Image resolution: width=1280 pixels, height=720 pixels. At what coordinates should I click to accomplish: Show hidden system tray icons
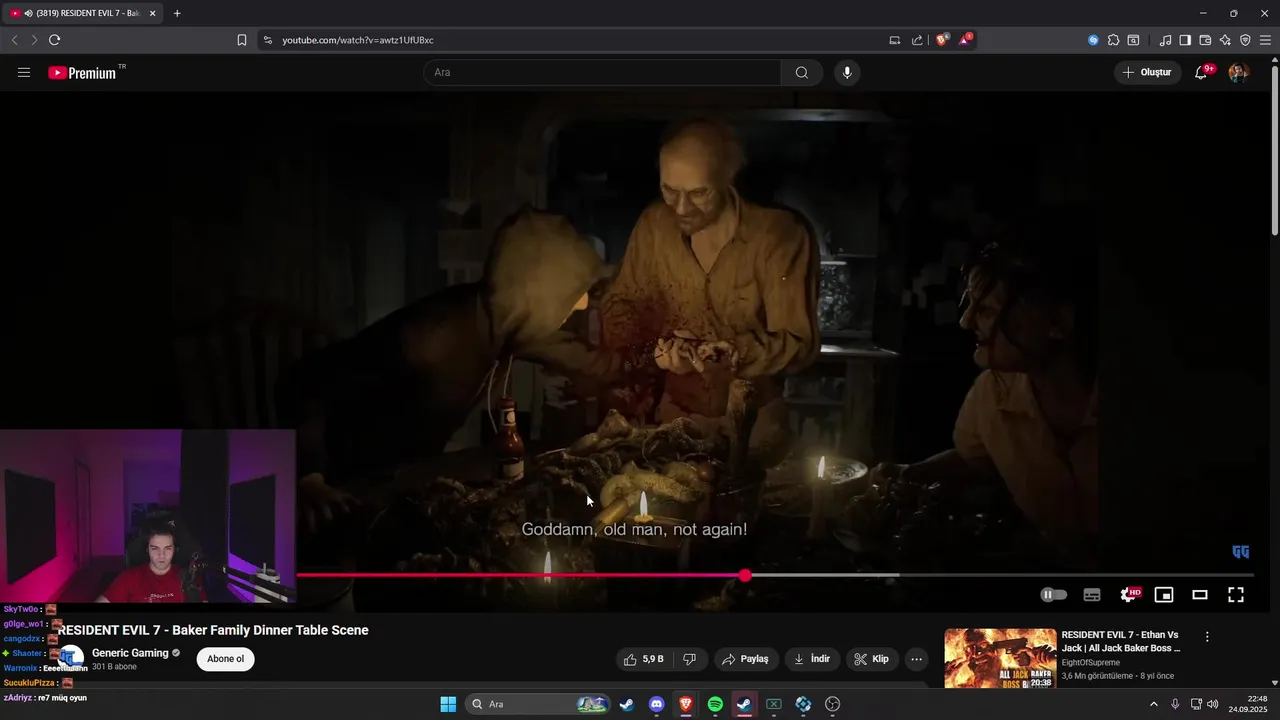(x=1153, y=704)
